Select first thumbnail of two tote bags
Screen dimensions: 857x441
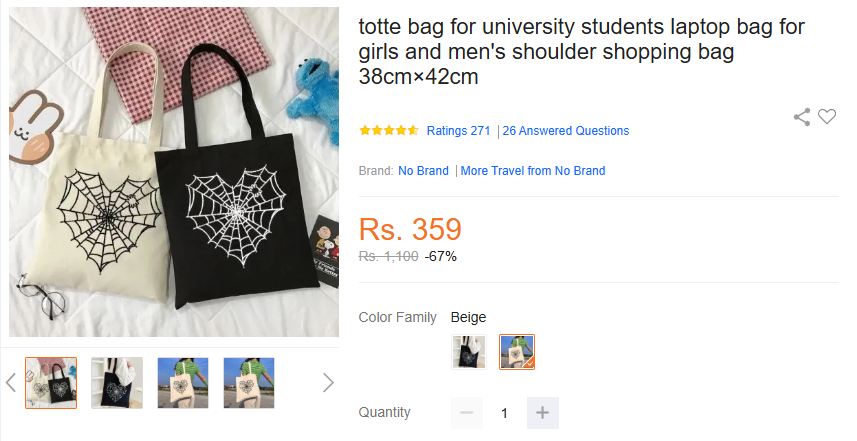click(x=51, y=382)
